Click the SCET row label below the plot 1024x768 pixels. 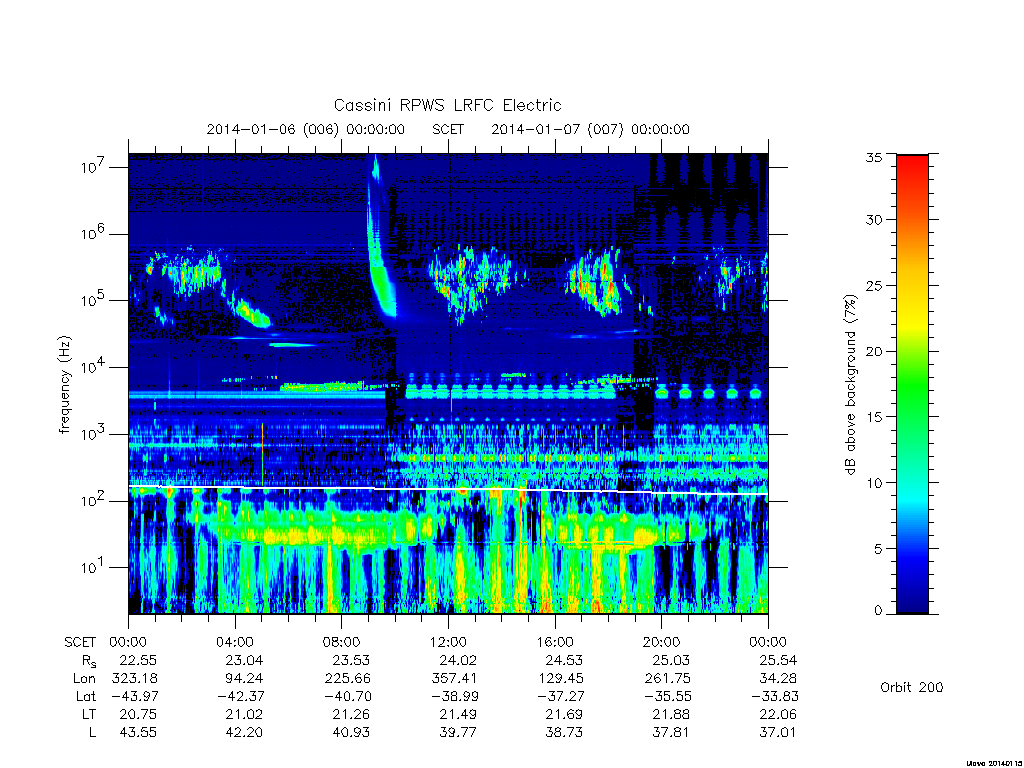click(x=80, y=642)
